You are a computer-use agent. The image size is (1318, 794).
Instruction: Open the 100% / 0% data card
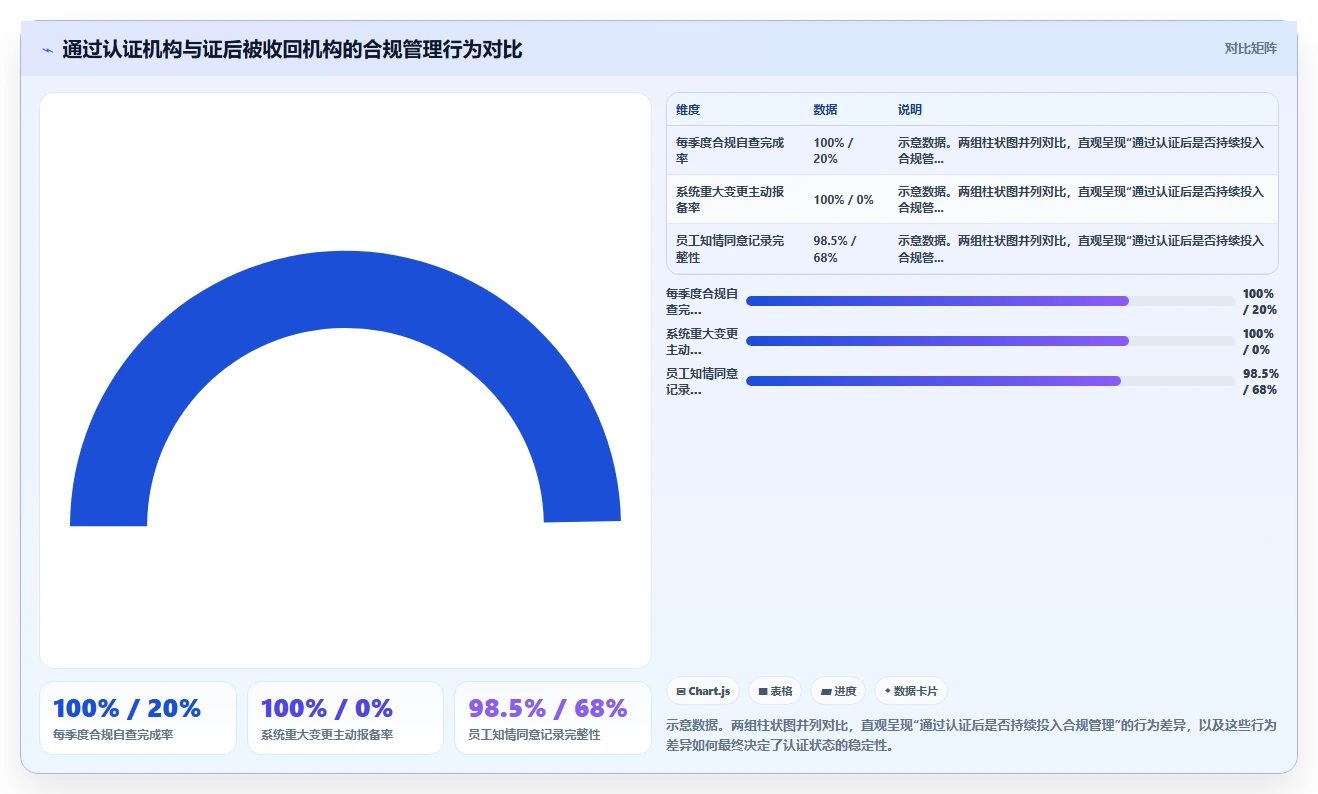345,718
